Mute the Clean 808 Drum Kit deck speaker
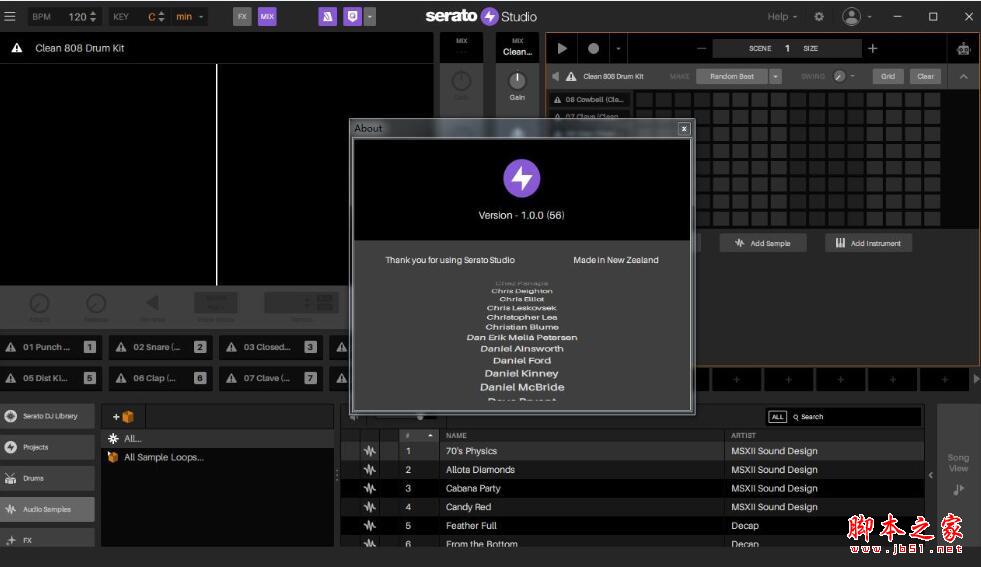Image resolution: width=981 pixels, height=567 pixels. coord(556,76)
